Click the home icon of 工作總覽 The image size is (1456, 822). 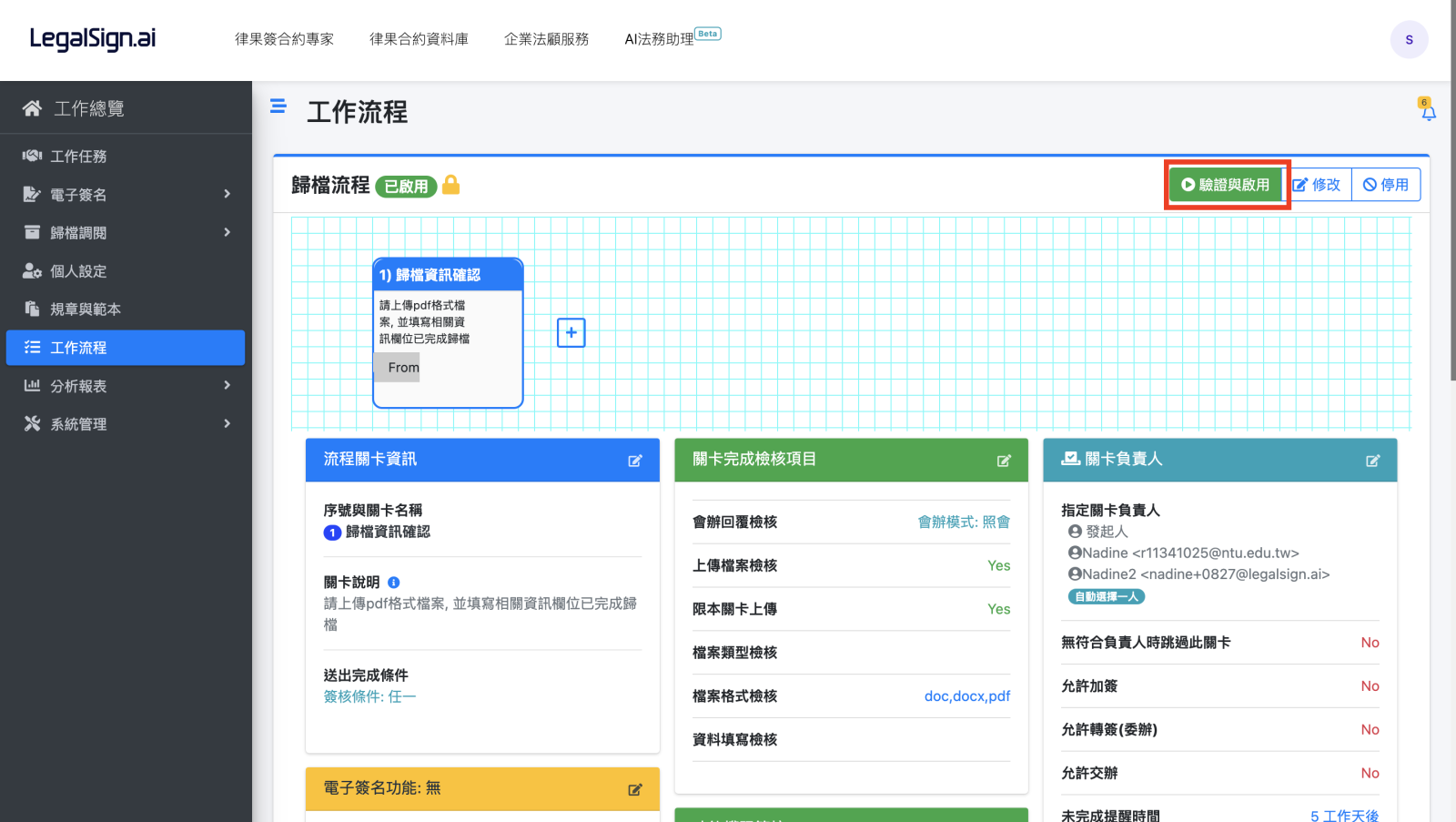point(32,108)
